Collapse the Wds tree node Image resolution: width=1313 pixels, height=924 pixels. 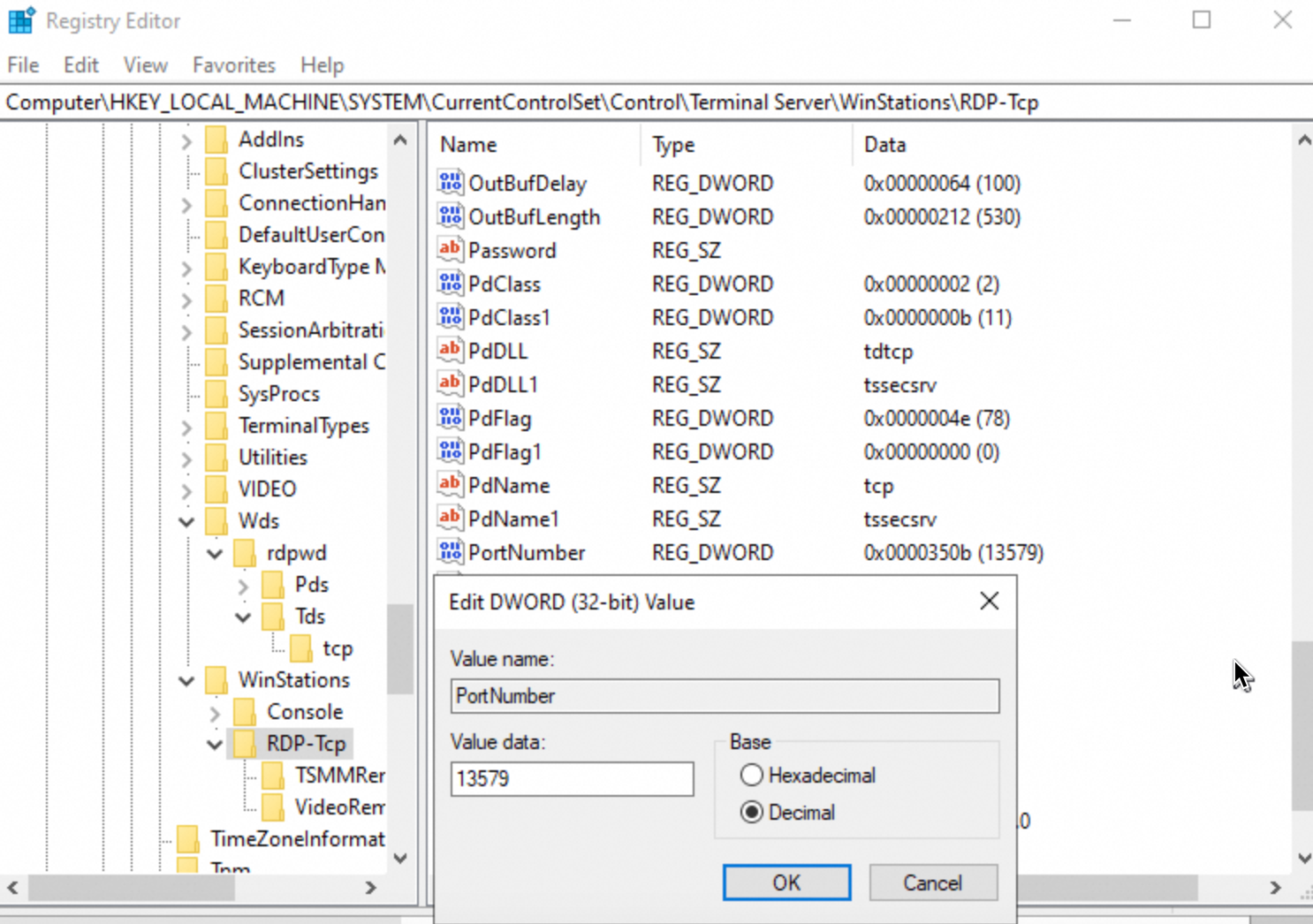(x=186, y=521)
